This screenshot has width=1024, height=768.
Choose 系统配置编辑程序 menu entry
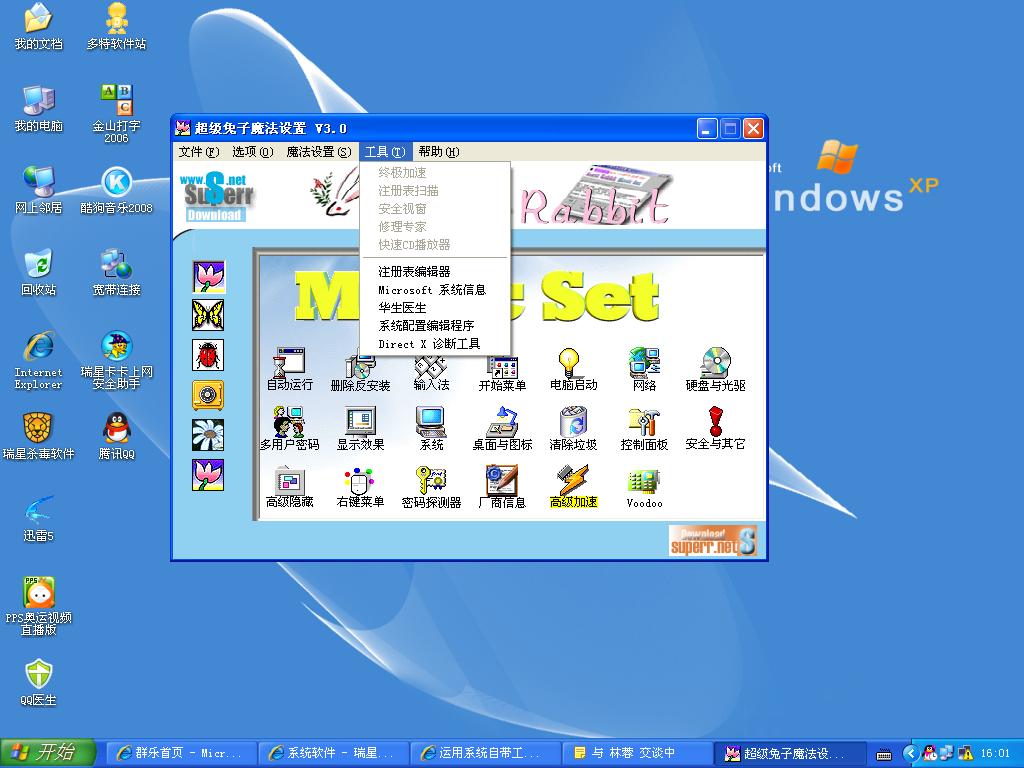tap(435, 325)
